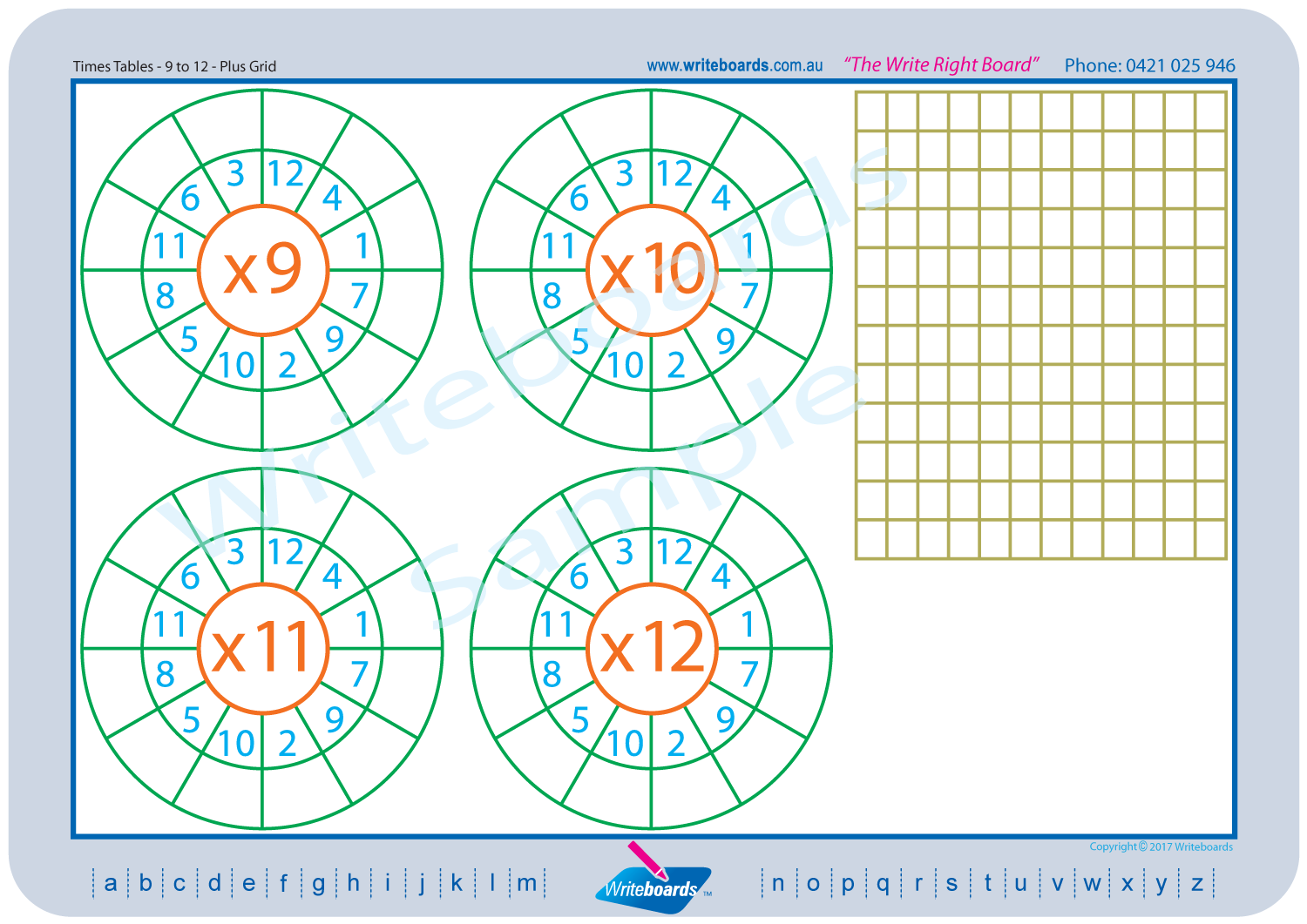Click number 9 in the x10 wheel

(x=725, y=341)
